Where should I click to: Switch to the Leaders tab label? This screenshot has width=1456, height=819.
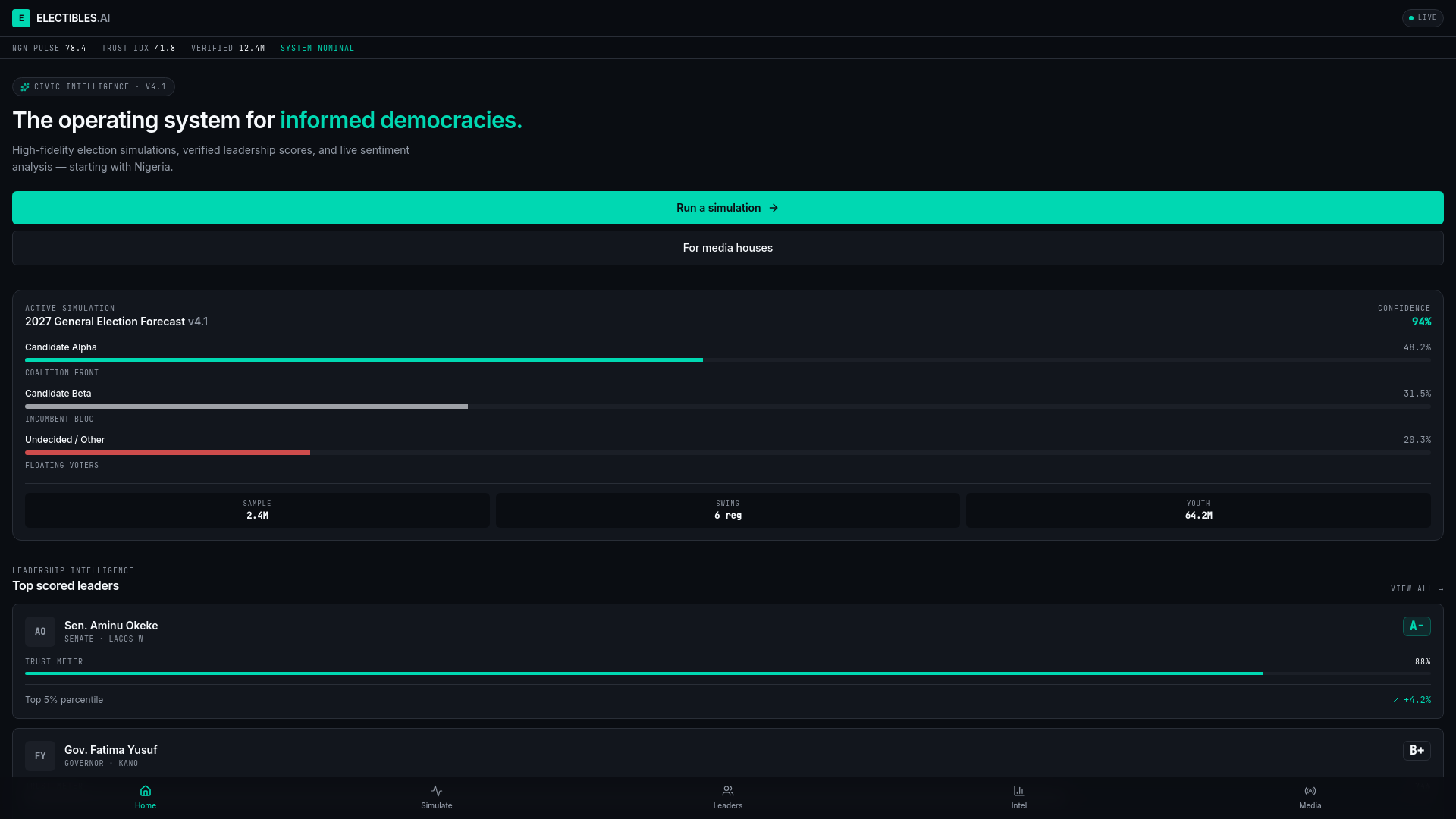click(728, 806)
